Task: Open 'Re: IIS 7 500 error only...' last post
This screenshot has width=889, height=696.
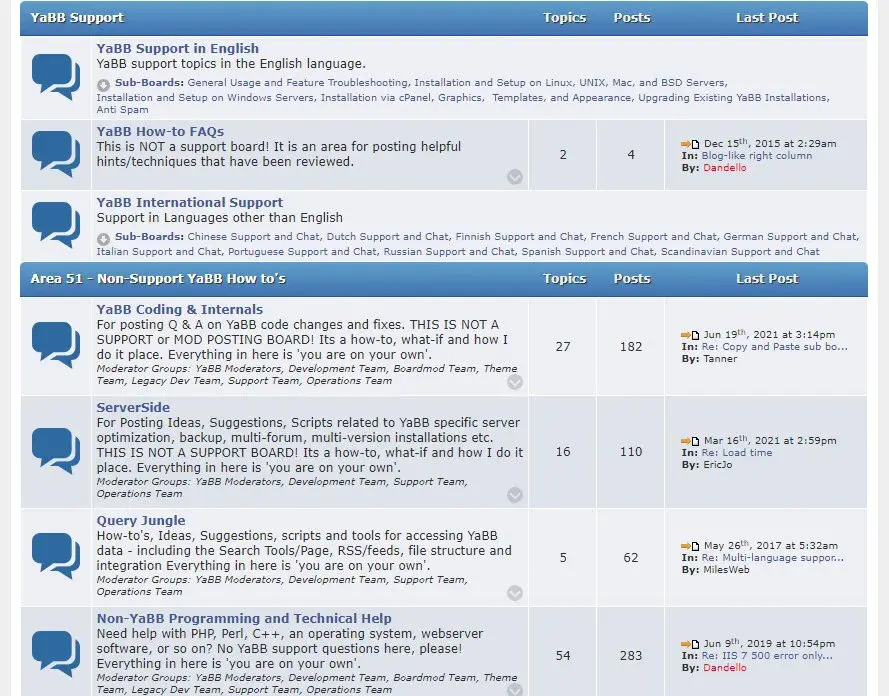Action: pos(767,656)
